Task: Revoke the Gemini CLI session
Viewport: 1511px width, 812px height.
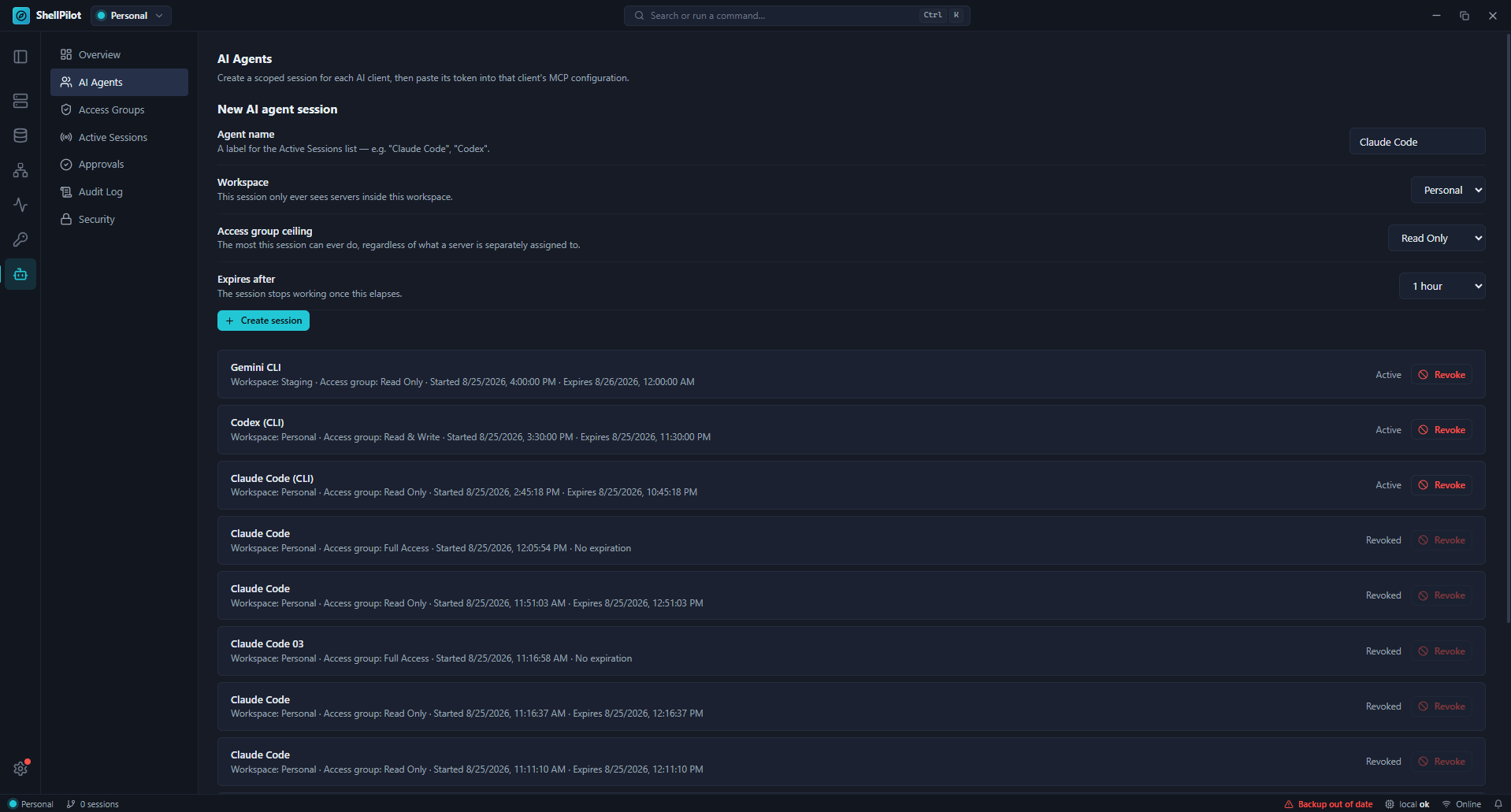Action: pyautogui.click(x=1442, y=375)
